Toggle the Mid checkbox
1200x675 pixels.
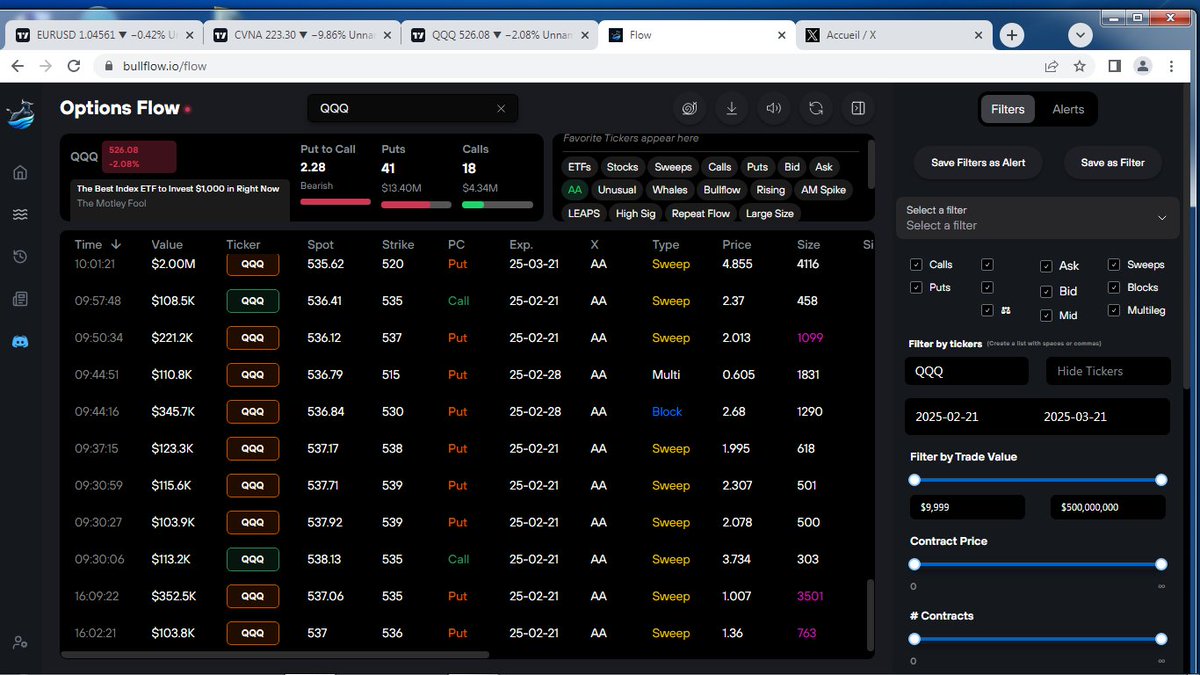point(1046,315)
